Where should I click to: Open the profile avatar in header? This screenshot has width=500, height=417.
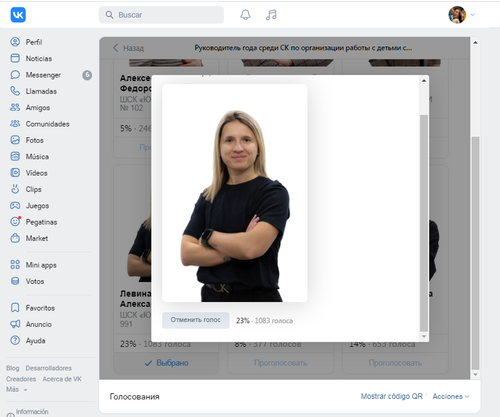(x=457, y=15)
